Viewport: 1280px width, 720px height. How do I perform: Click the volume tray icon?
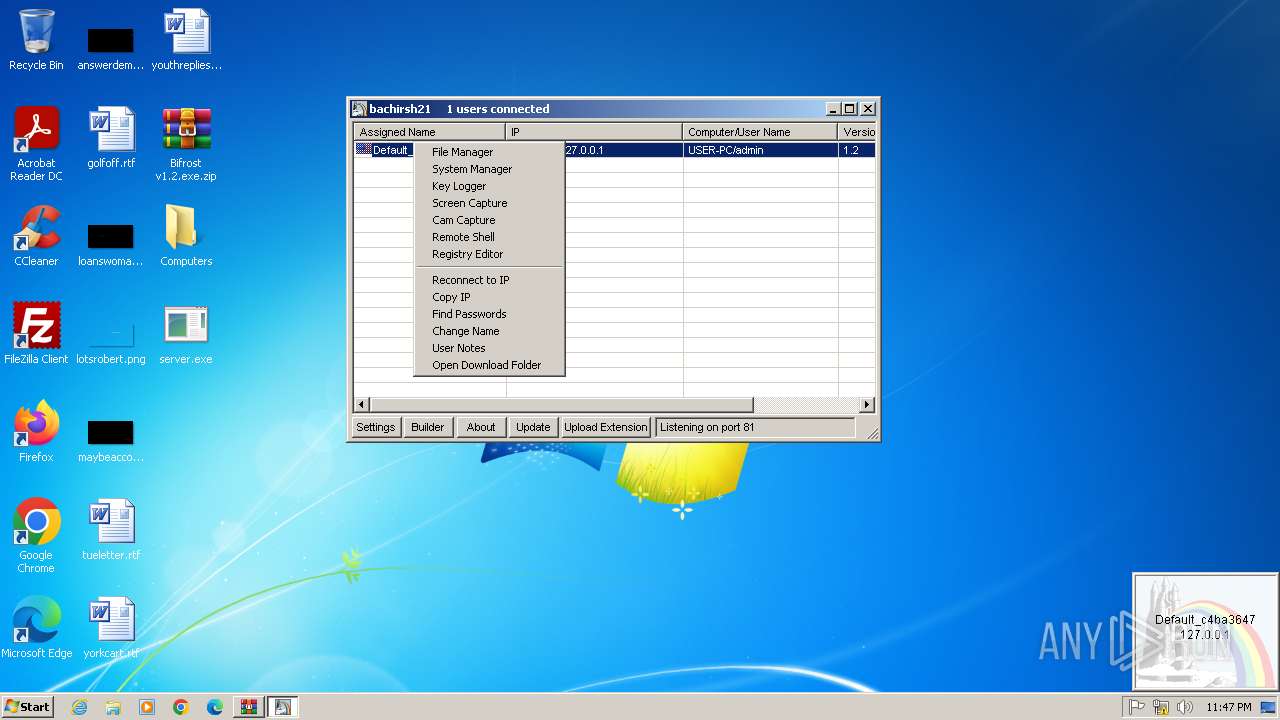(1184, 707)
